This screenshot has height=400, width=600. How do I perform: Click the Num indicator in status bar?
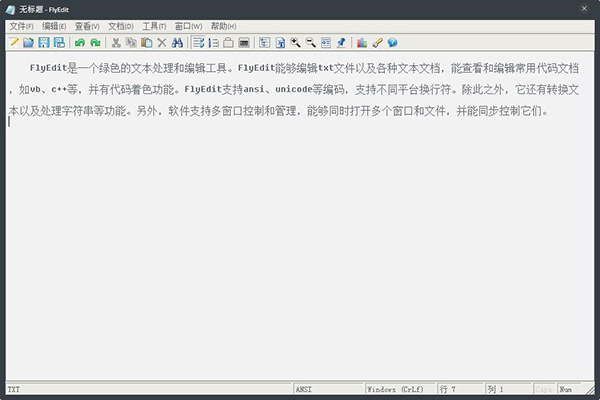tap(569, 389)
